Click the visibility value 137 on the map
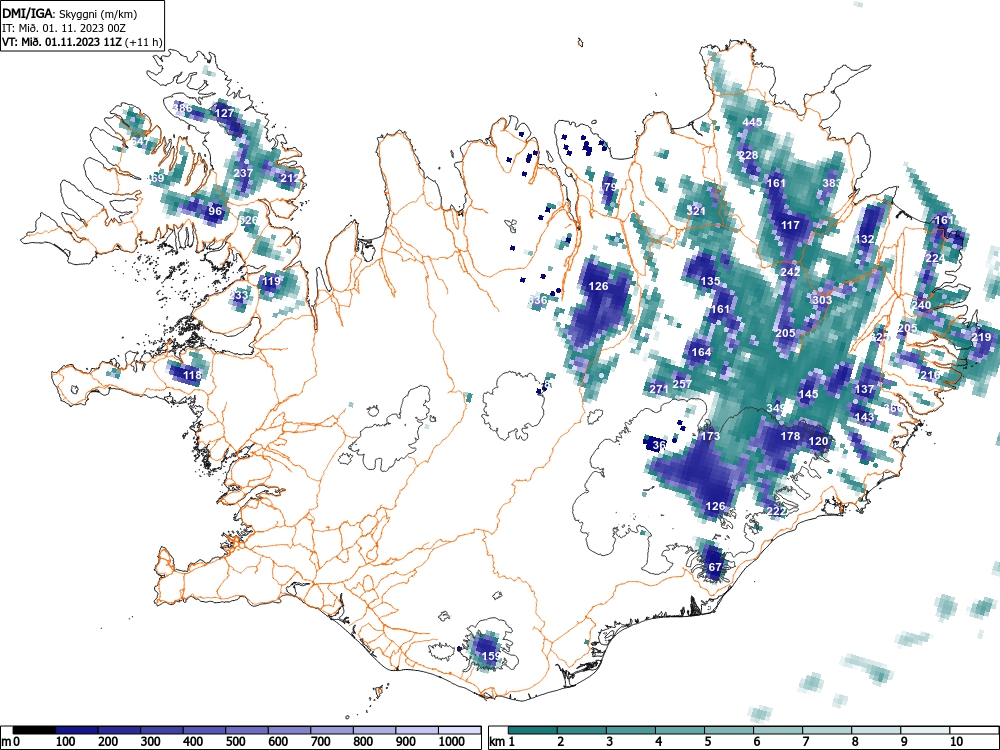1000x750 pixels. pyautogui.click(x=864, y=389)
